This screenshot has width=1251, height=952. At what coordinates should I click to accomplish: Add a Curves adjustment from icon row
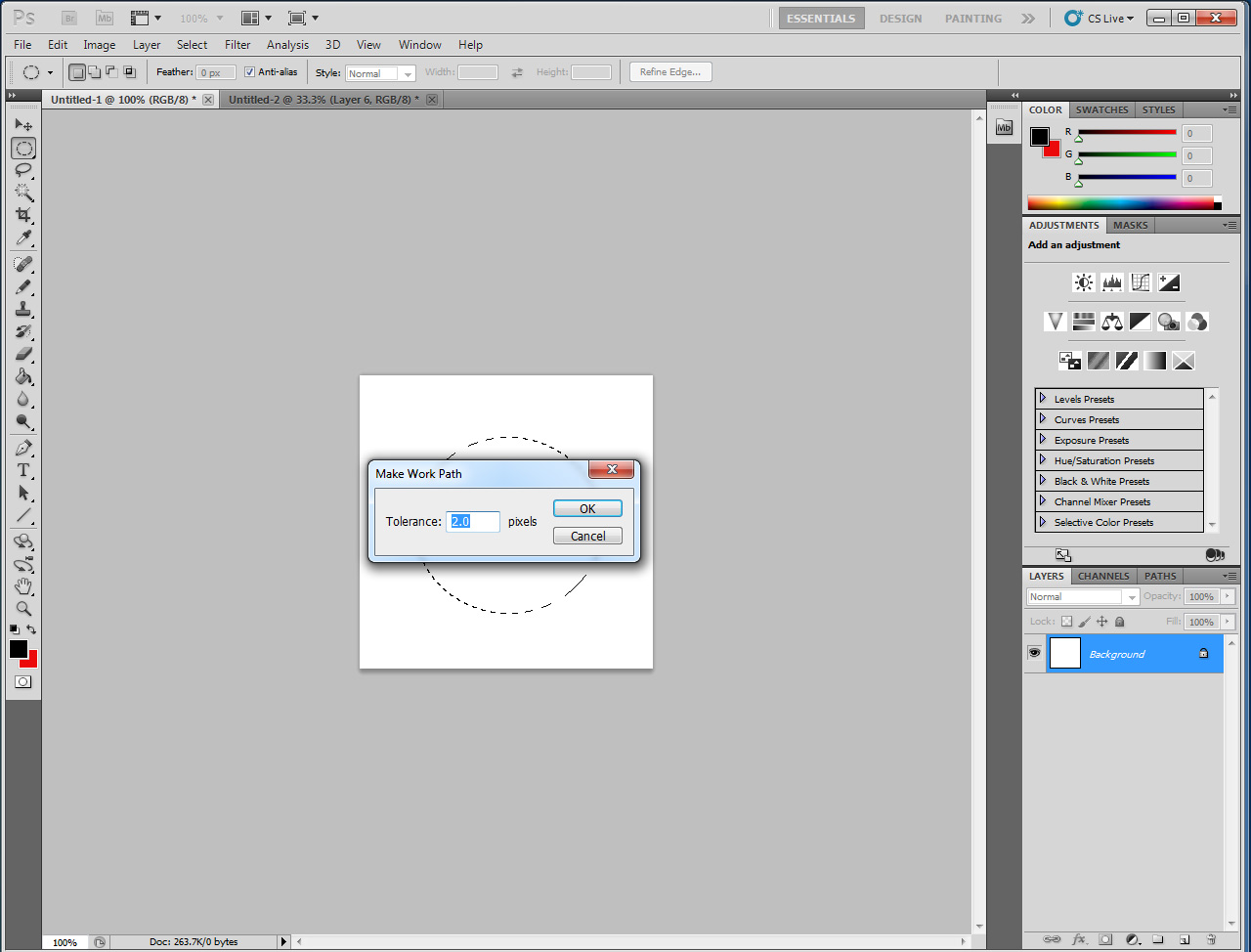tap(1141, 282)
